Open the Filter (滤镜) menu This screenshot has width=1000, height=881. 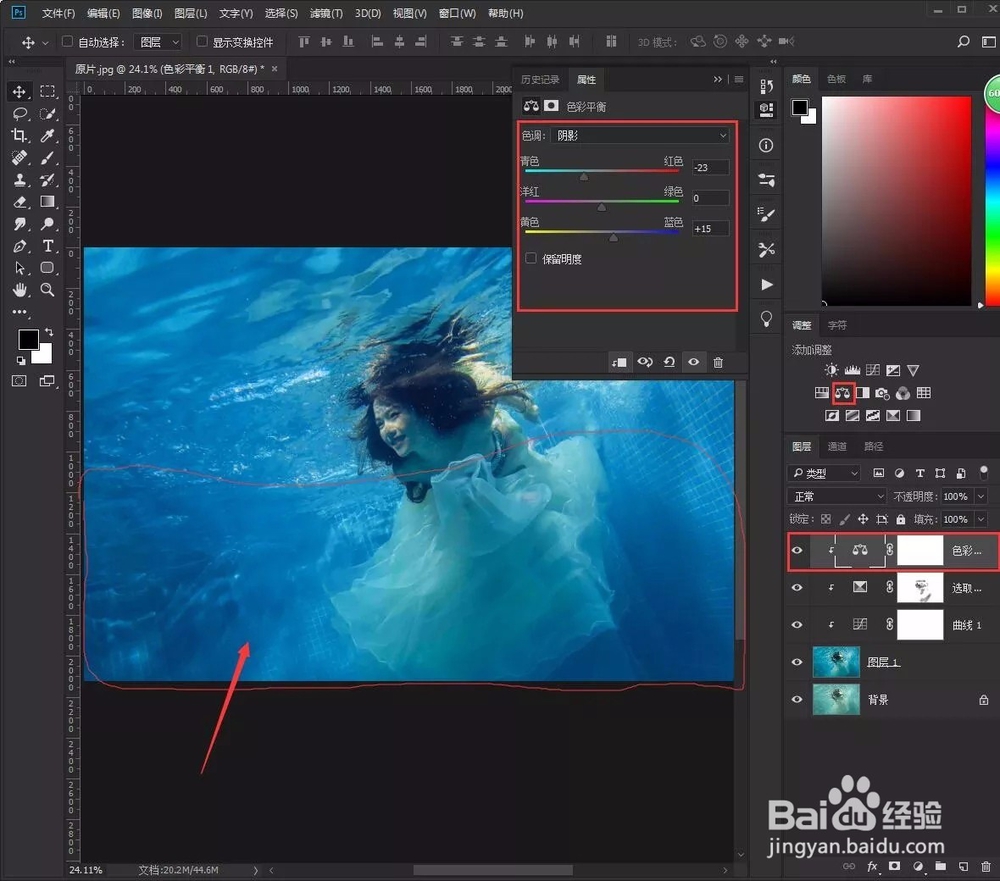(326, 13)
